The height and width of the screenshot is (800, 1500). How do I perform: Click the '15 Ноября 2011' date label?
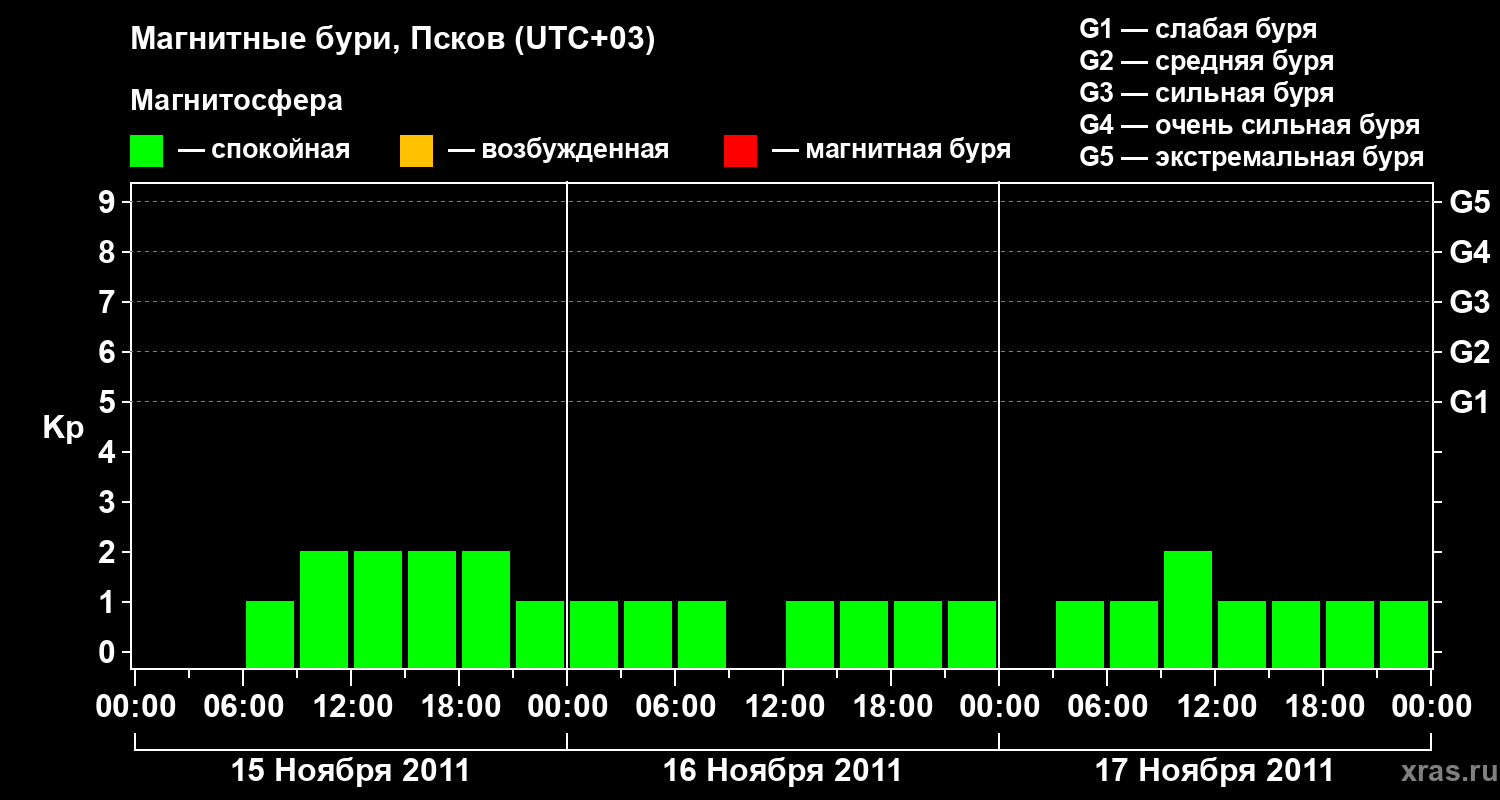350,771
